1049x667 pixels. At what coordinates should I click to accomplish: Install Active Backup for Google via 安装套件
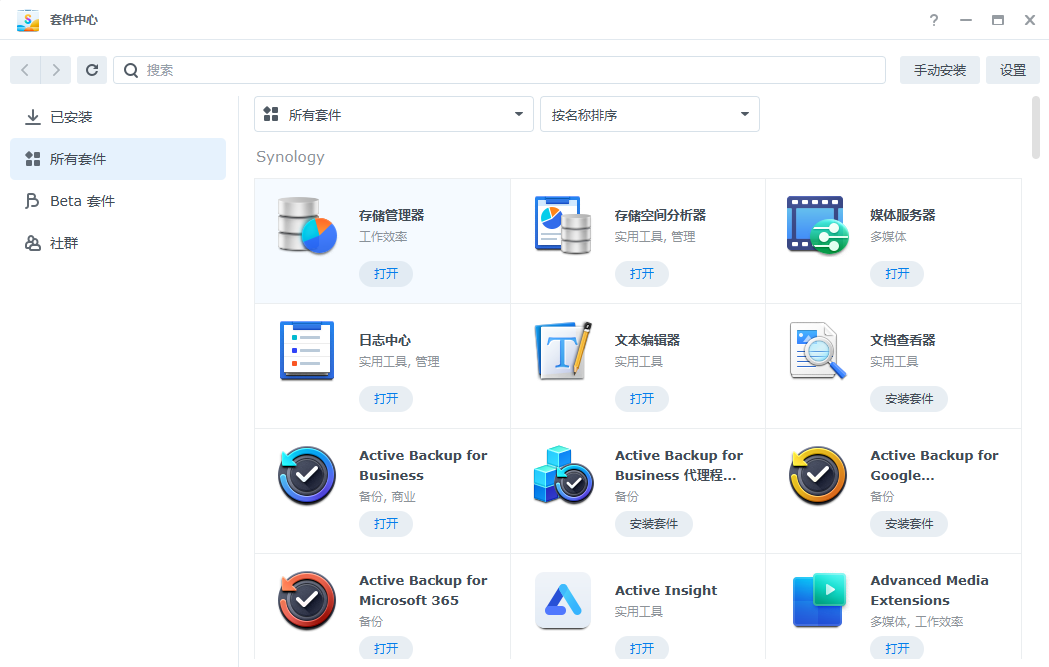pos(909,524)
